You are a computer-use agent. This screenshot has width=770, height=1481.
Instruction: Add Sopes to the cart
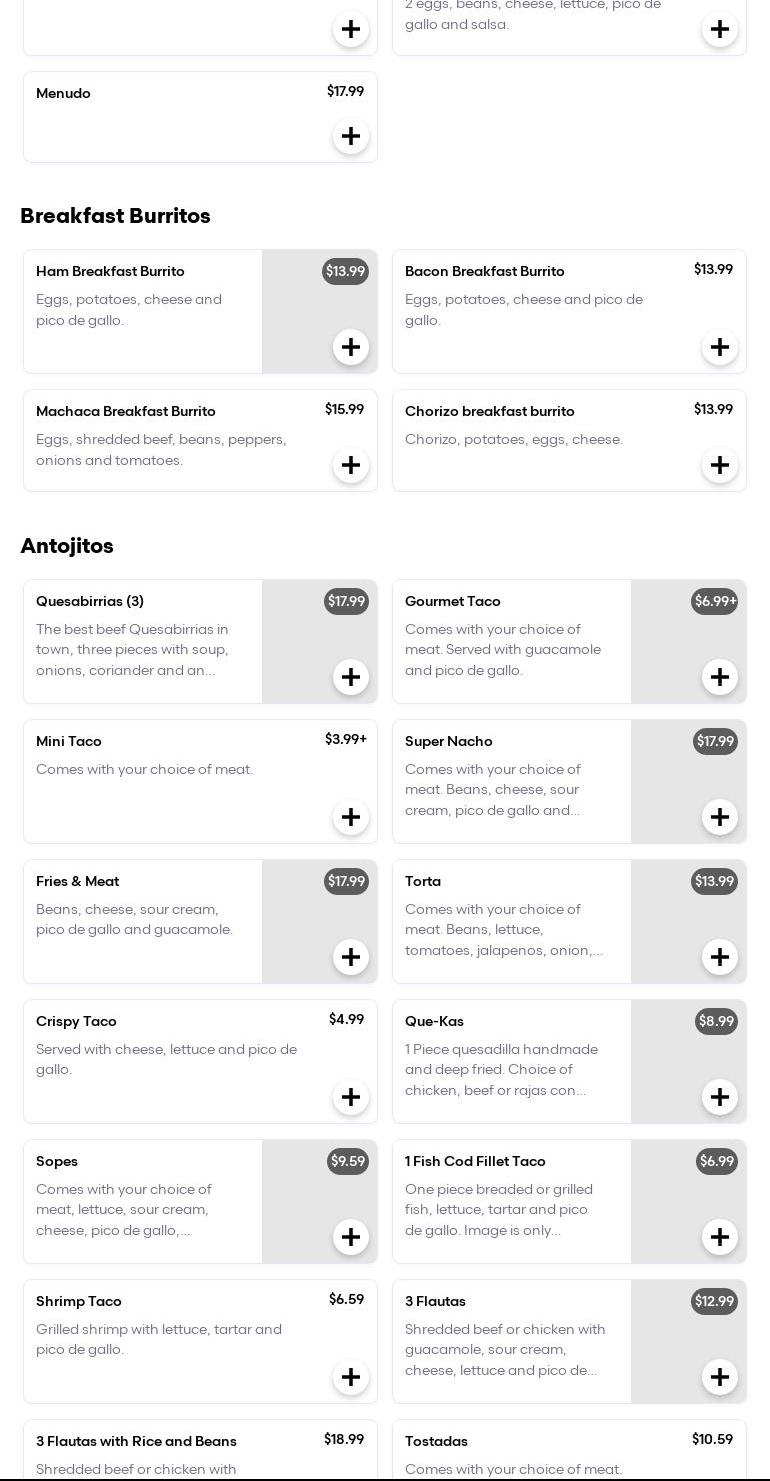pos(351,1237)
